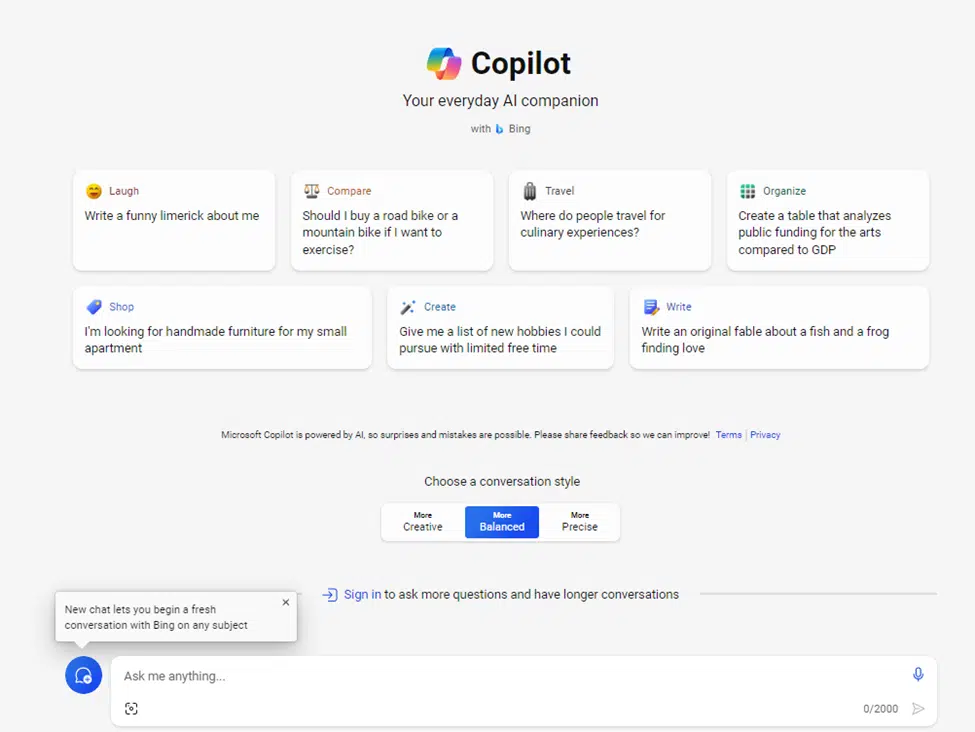Close the New chat tooltip
This screenshot has height=732, width=975.
(286, 603)
